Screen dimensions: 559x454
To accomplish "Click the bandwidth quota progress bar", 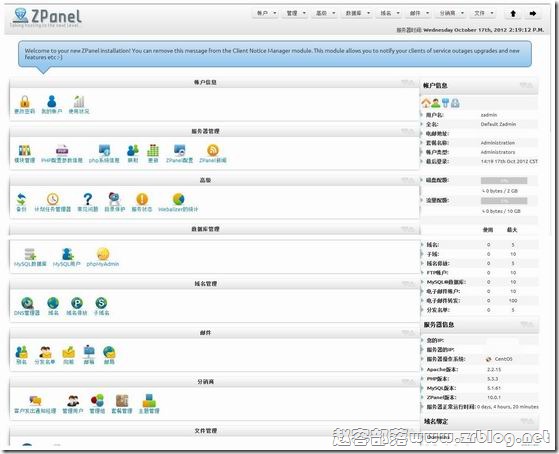I will 504,201.
